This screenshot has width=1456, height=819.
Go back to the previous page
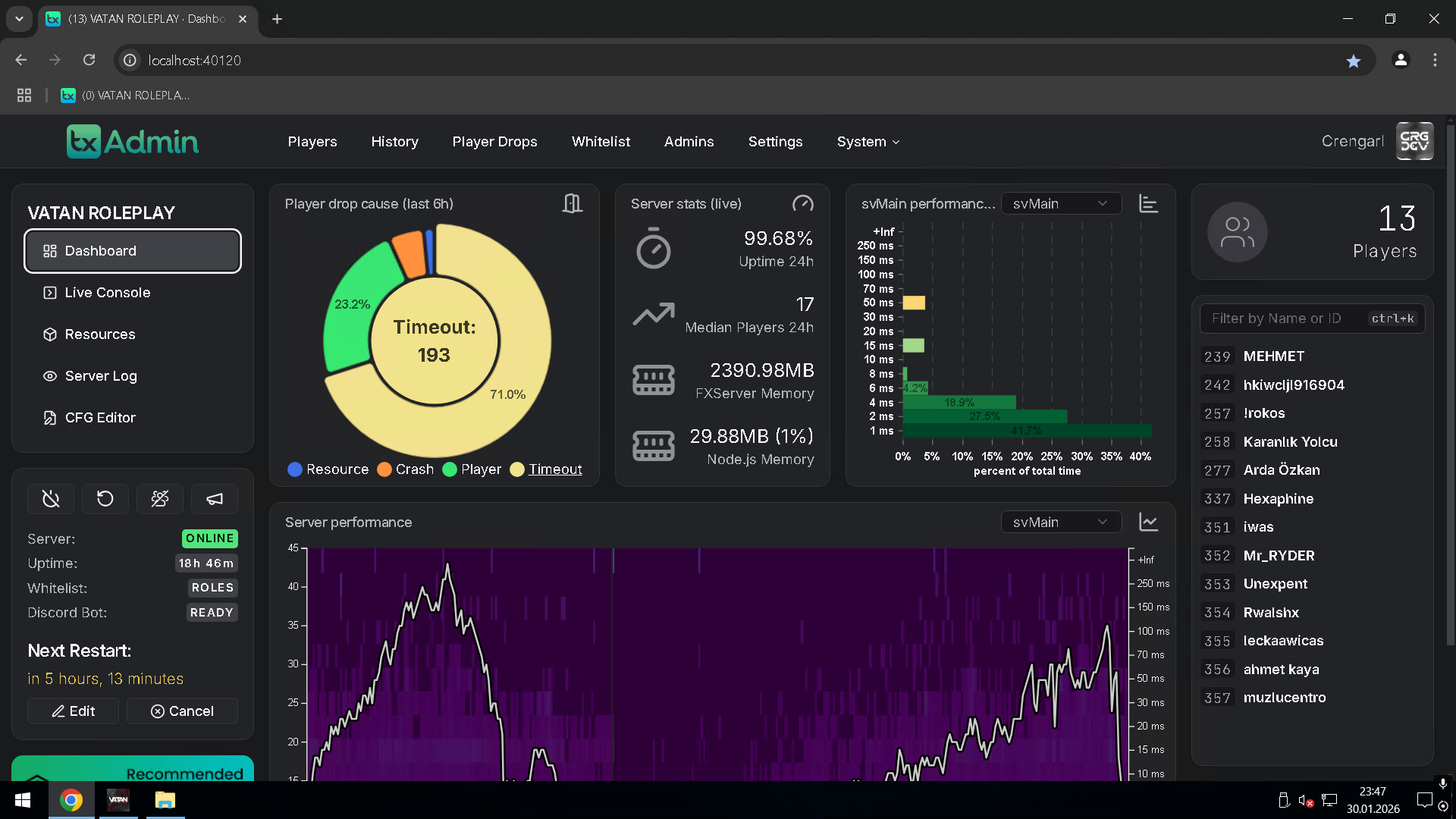21,60
